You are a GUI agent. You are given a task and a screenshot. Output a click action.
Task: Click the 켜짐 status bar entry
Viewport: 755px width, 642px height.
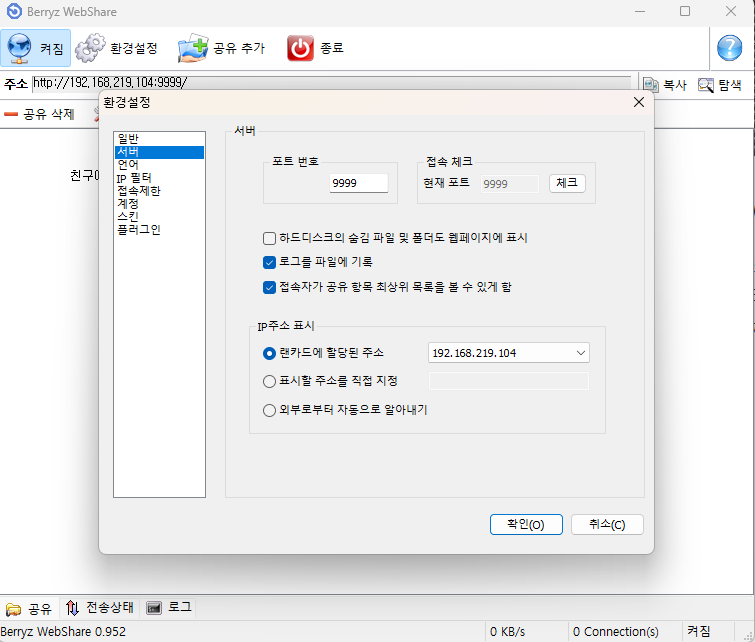click(x=699, y=631)
